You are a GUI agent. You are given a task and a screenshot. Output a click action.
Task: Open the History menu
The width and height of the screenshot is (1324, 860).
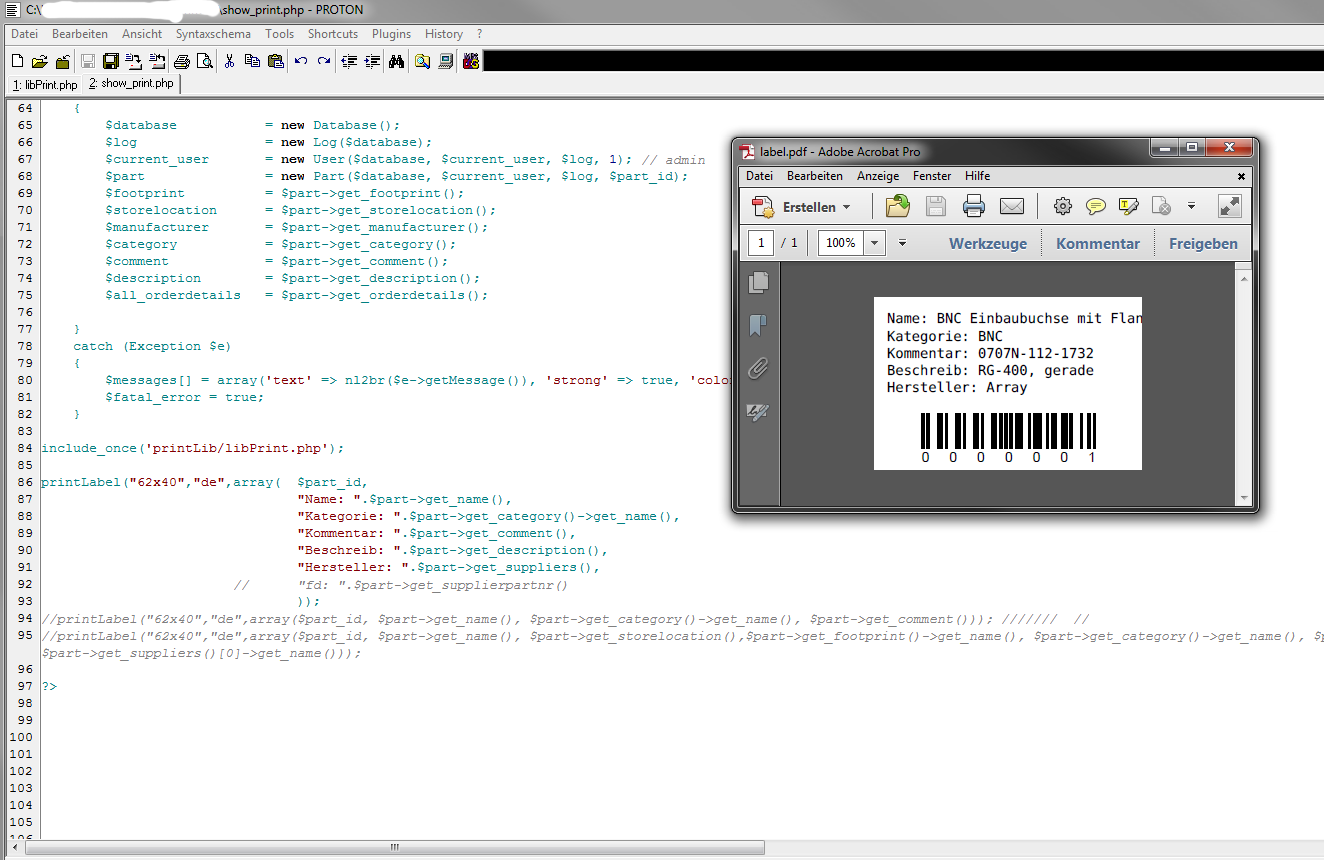click(x=444, y=34)
